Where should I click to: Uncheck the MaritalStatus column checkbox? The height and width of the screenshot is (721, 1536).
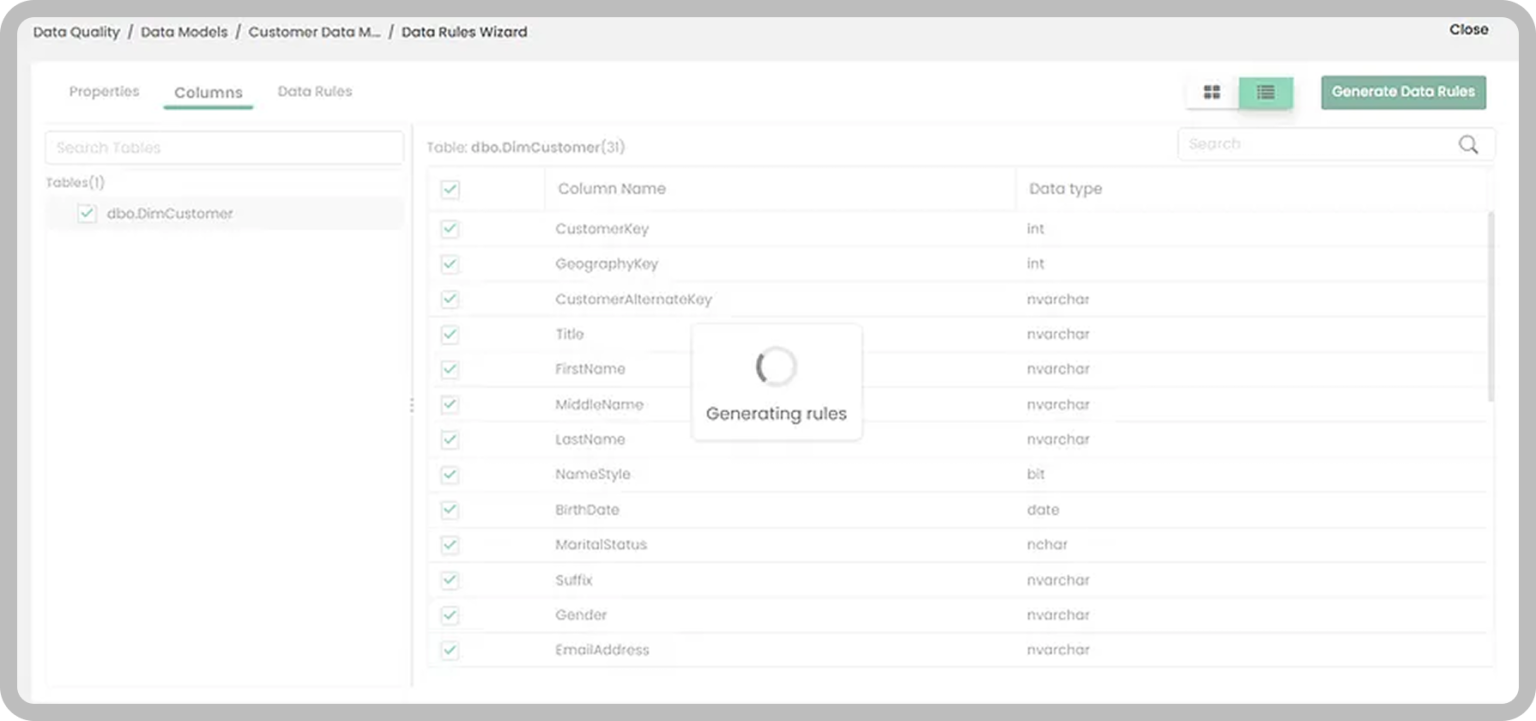click(x=450, y=545)
